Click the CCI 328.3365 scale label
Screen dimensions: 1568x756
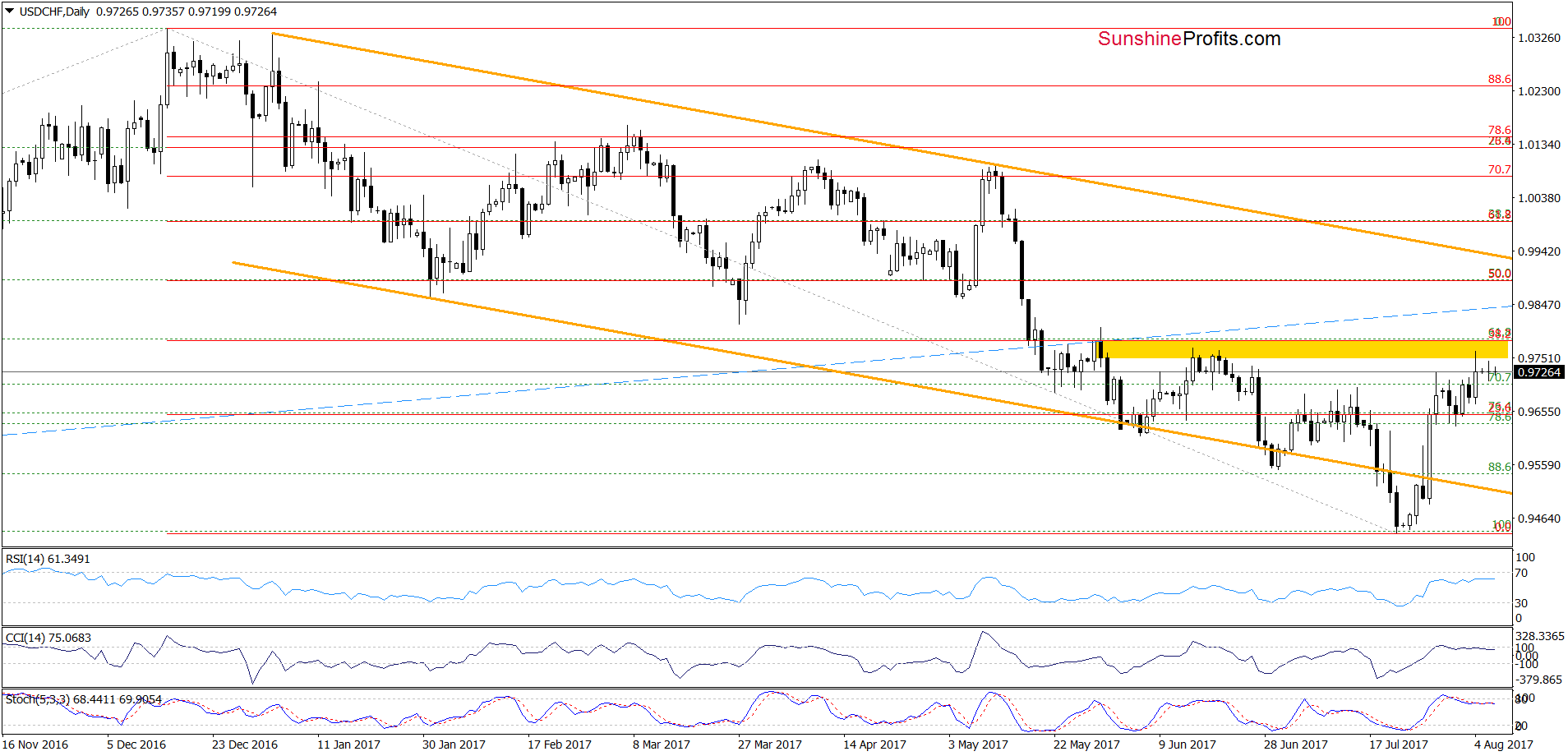1540,636
